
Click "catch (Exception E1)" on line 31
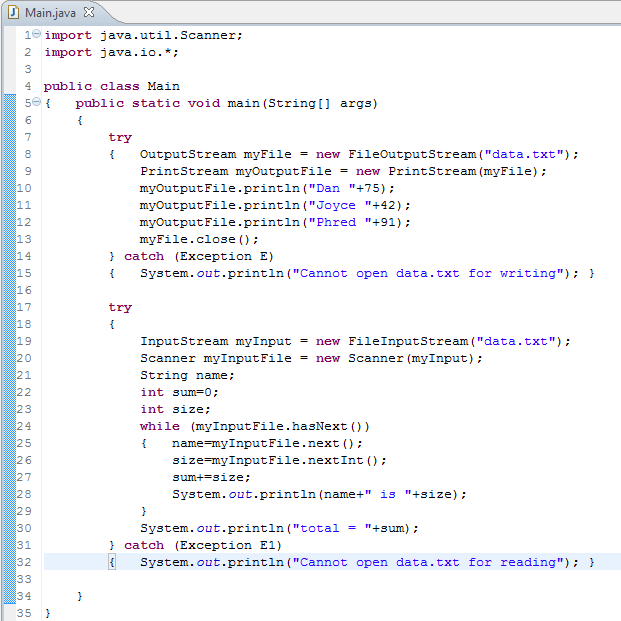click(203, 545)
